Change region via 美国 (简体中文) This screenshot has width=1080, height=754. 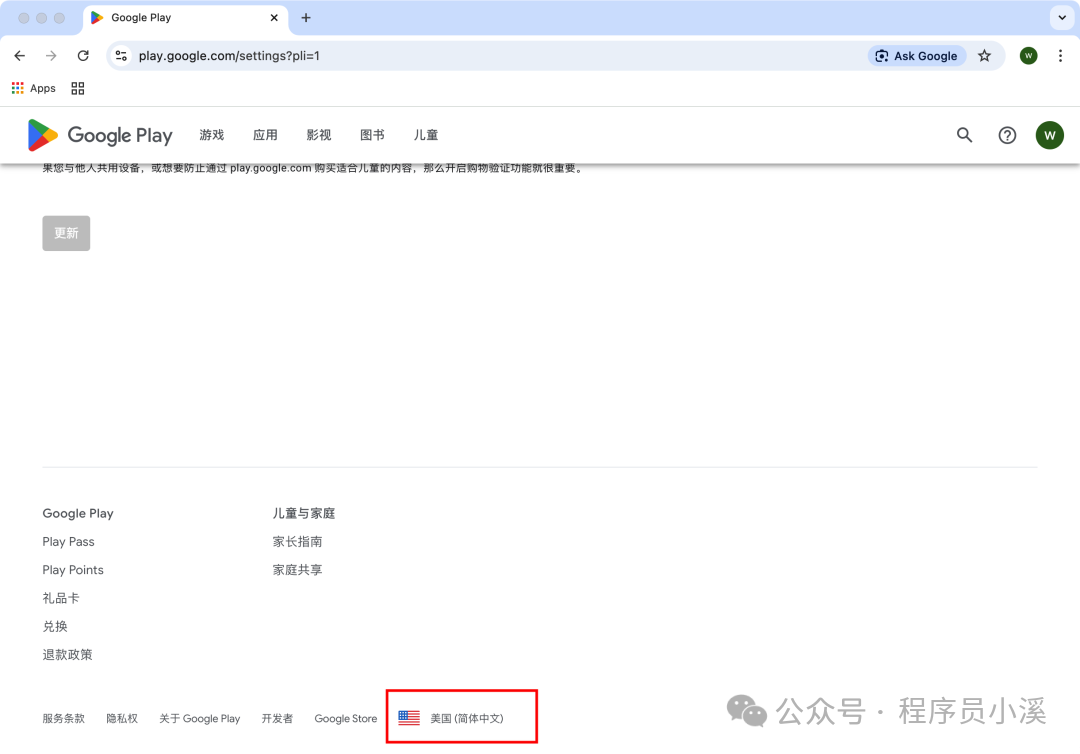click(x=467, y=718)
